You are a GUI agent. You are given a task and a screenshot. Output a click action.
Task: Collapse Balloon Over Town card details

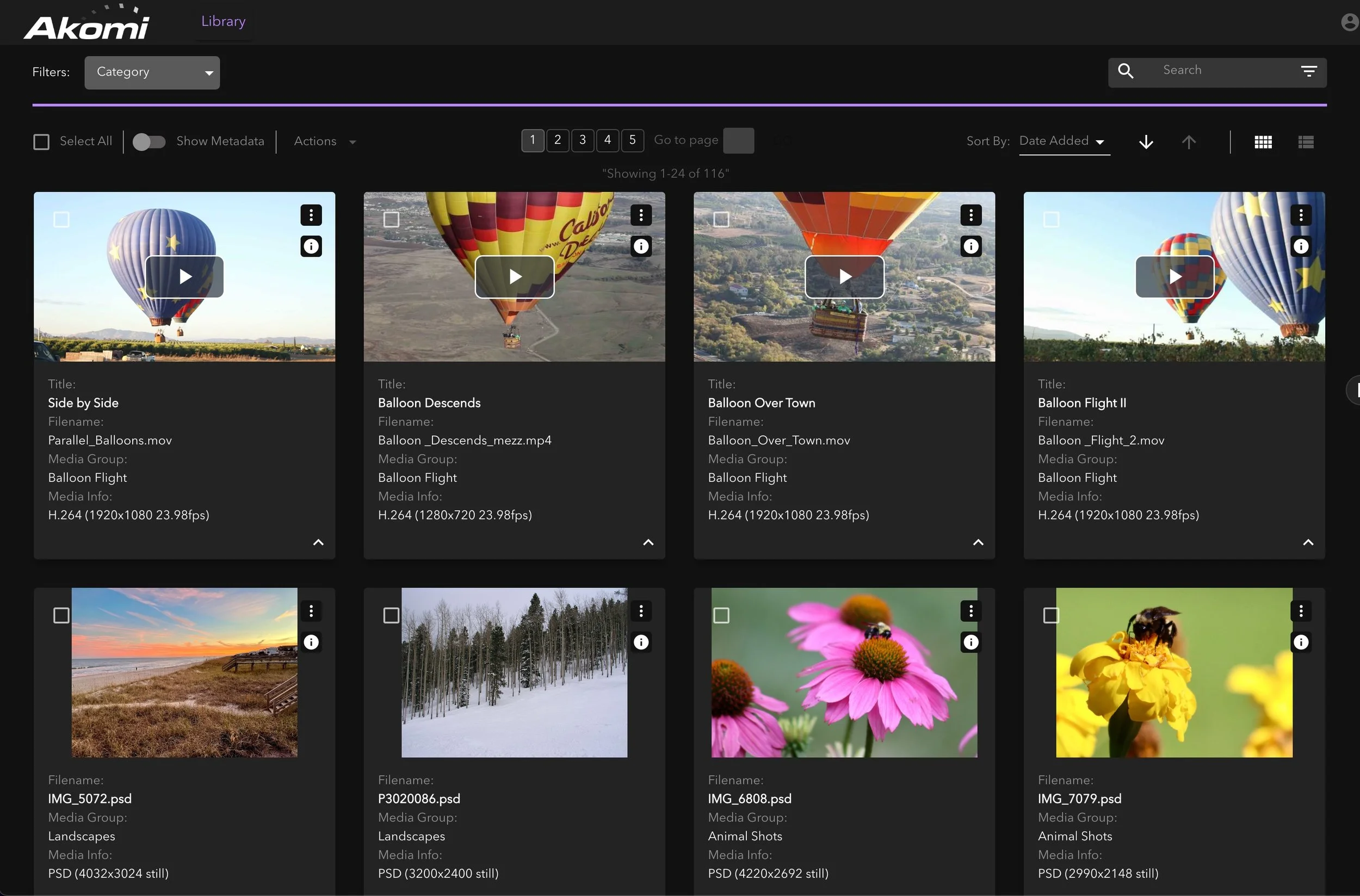[x=978, y=542]
